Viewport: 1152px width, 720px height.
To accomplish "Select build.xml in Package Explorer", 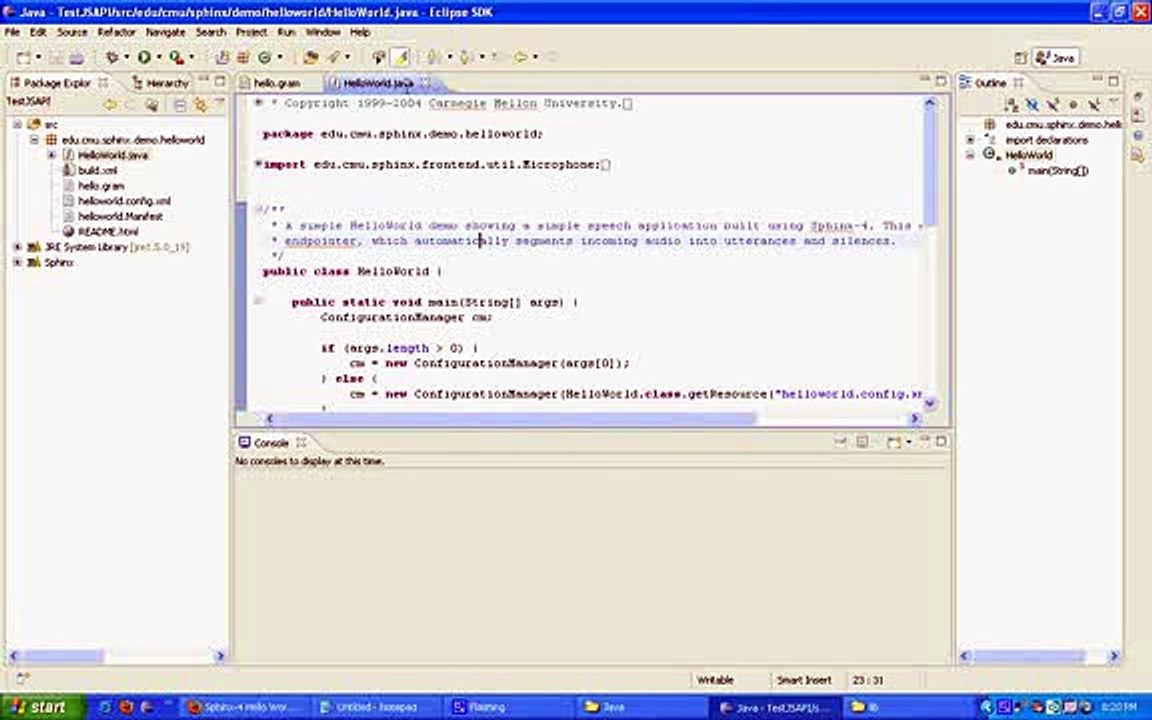I will coord(97,170).
